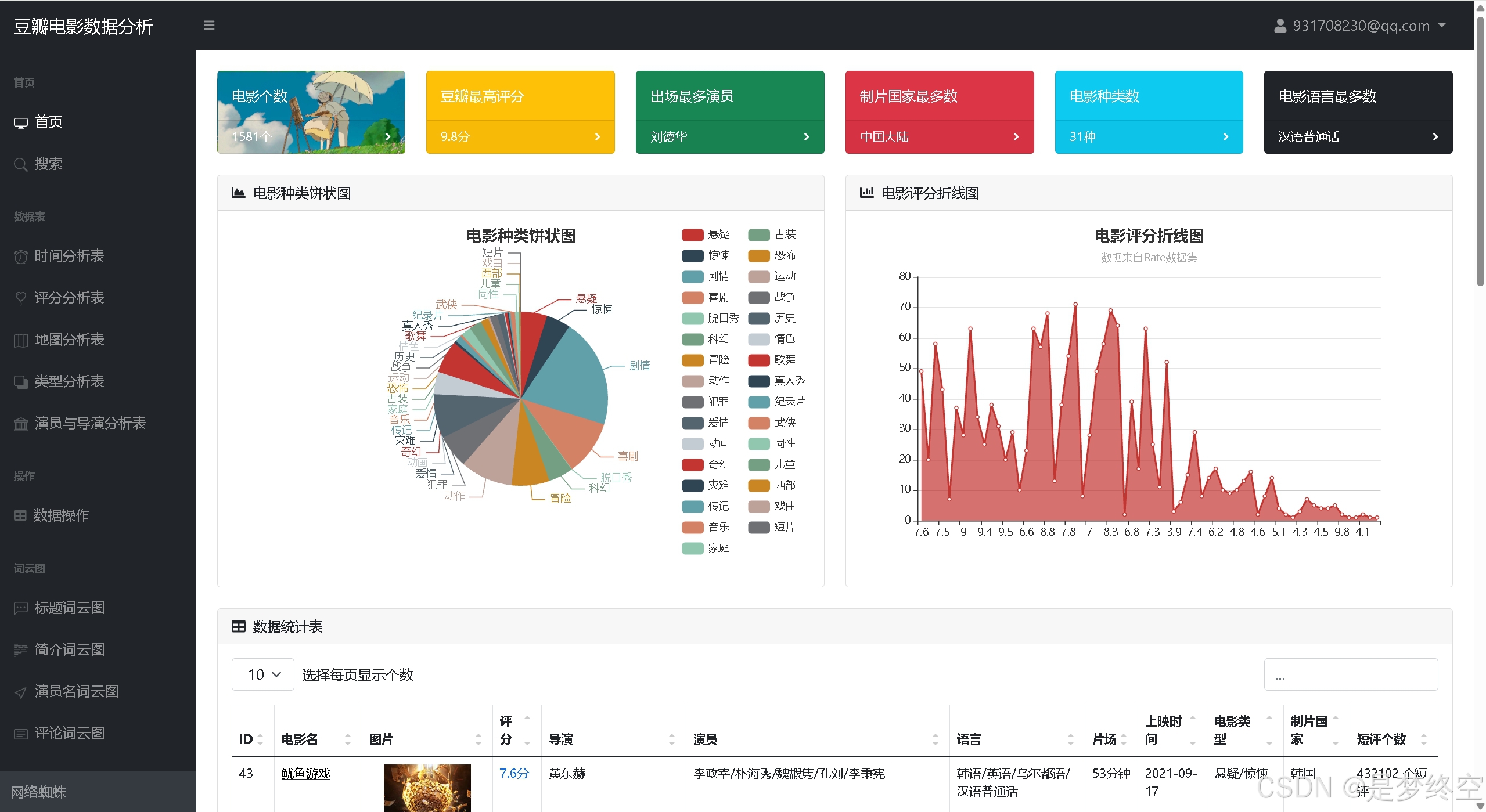Click the hamburger sidebar toggle icon
Screen dimensions: 1486x812
(x=209, y=26)
